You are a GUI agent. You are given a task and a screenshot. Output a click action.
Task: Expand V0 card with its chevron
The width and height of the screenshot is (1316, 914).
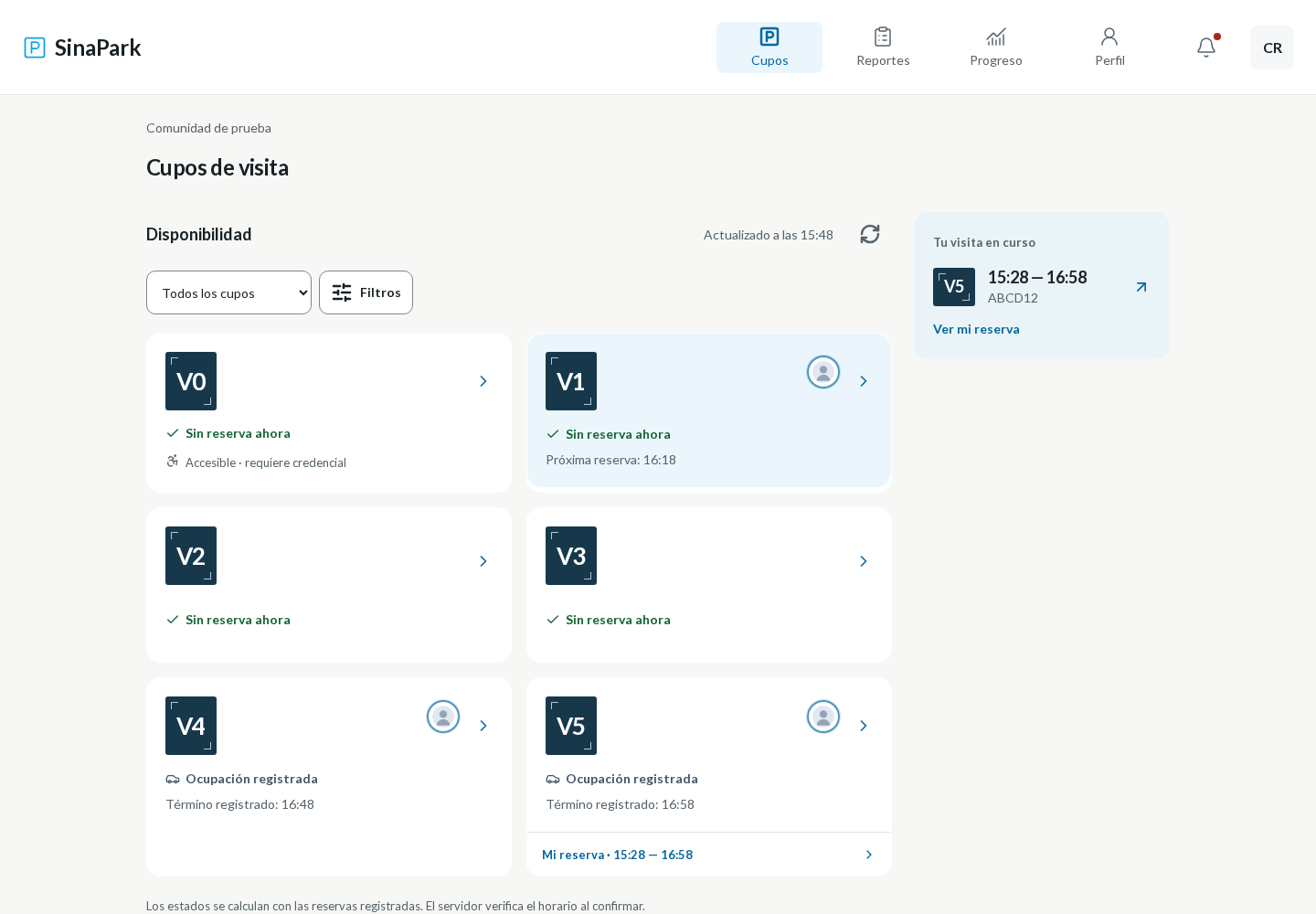tap(483, 381)
